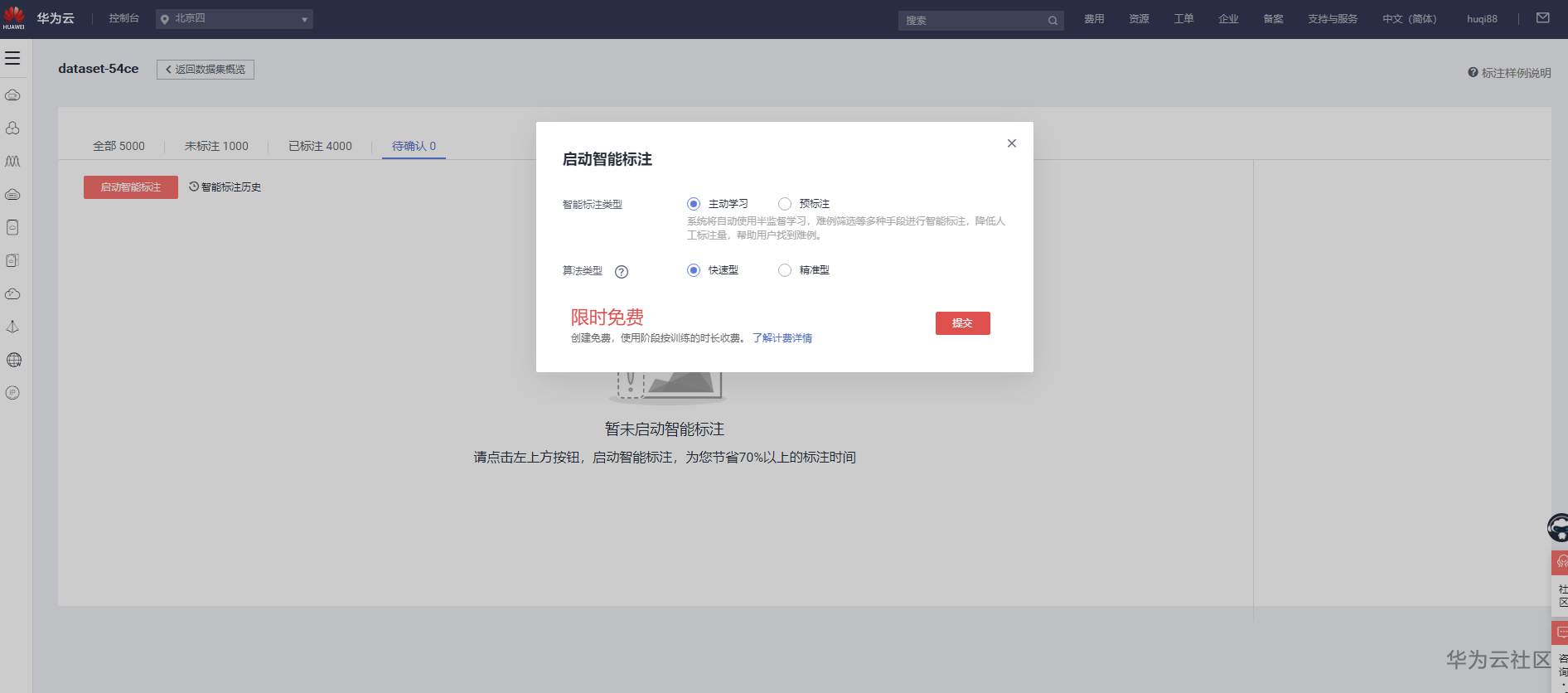Click the 限时免费 red text
The height and width of the screenshot is (693, 1568).
[607, 317]
